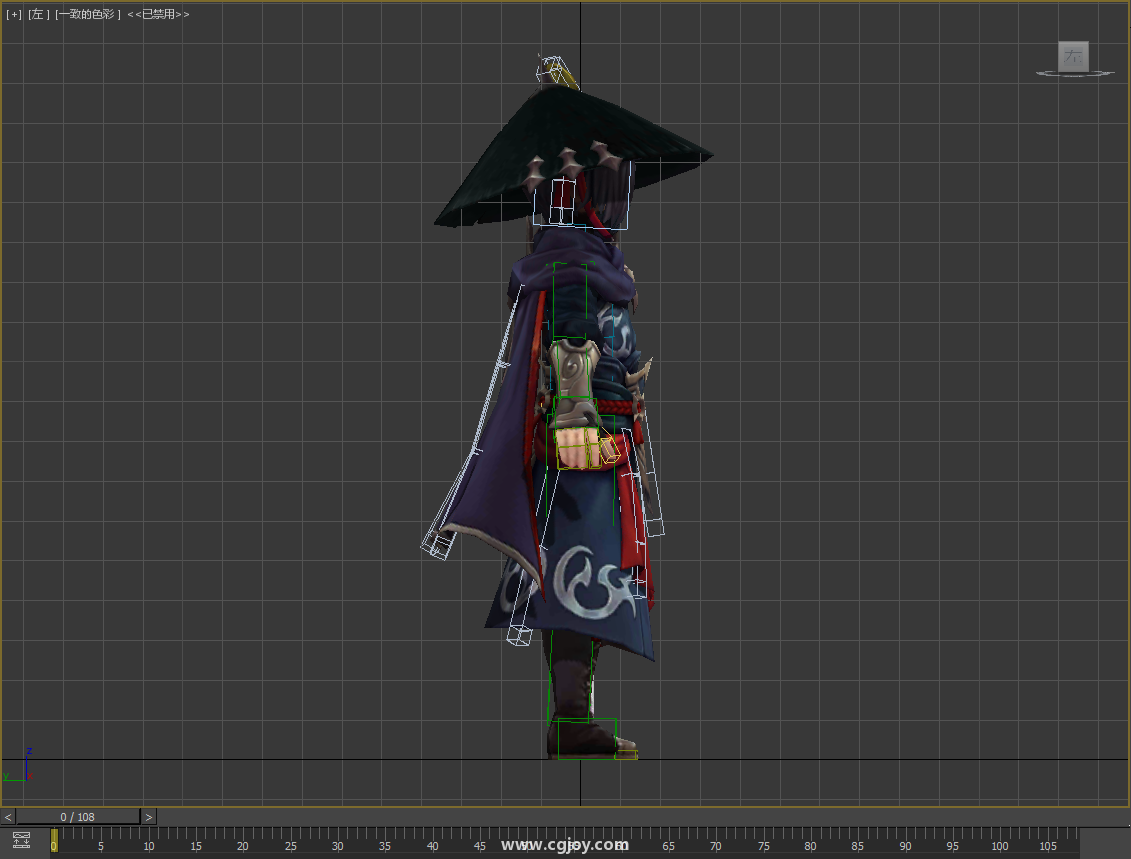The image size is (1131, 859).
Task: Open the [一致的色彩] shading menu
Action: pos(88,15)
